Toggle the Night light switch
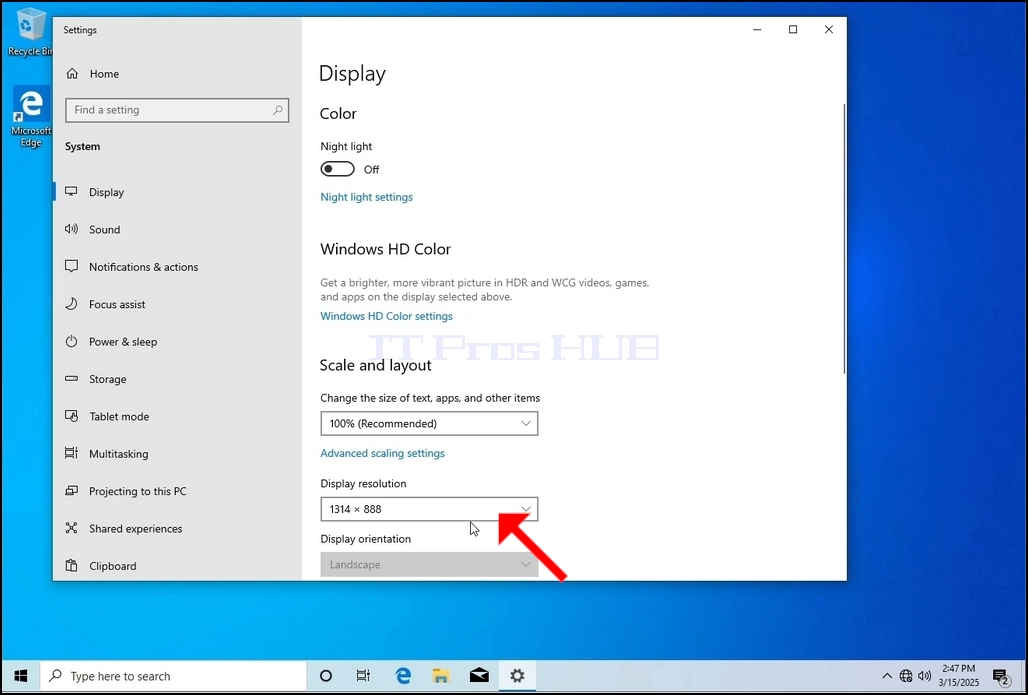This screenshot has height=695, width=1028. coord(338,170)
